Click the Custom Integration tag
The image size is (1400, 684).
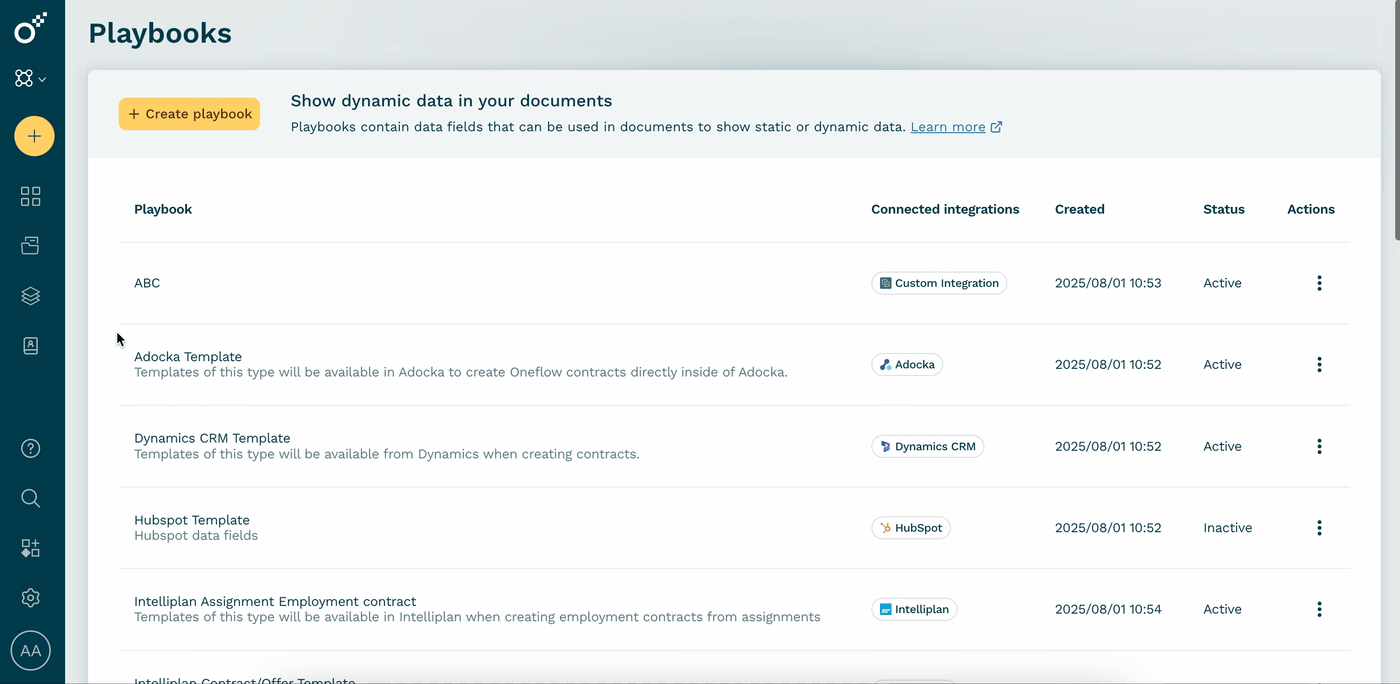tap(939, 283)
